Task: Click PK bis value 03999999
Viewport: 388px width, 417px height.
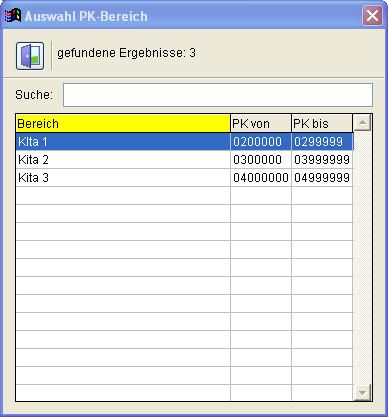Action: (x=322, y=160)
